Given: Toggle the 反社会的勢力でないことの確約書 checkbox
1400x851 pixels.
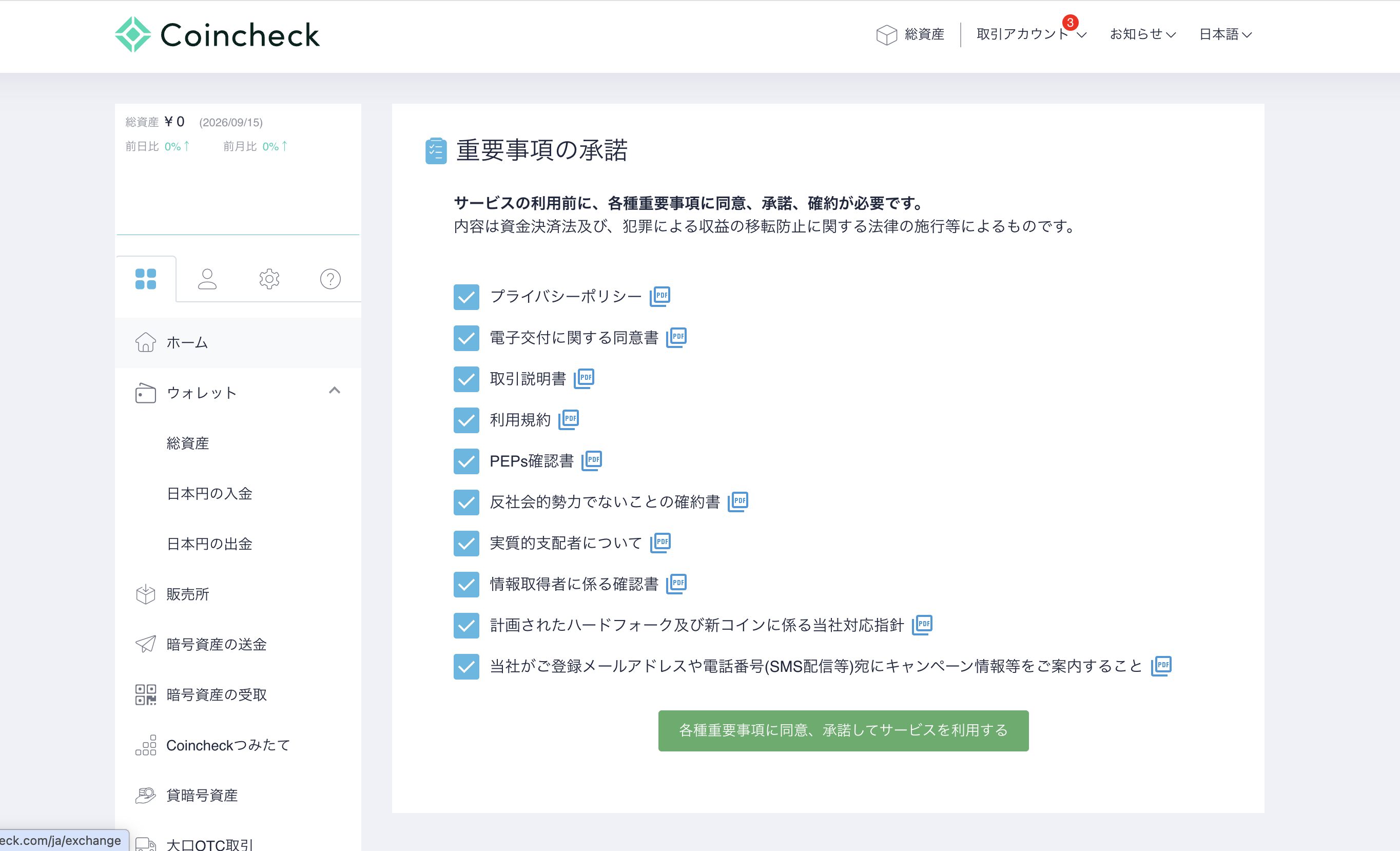Looking at the screenshot, I should tap(466, 503).
